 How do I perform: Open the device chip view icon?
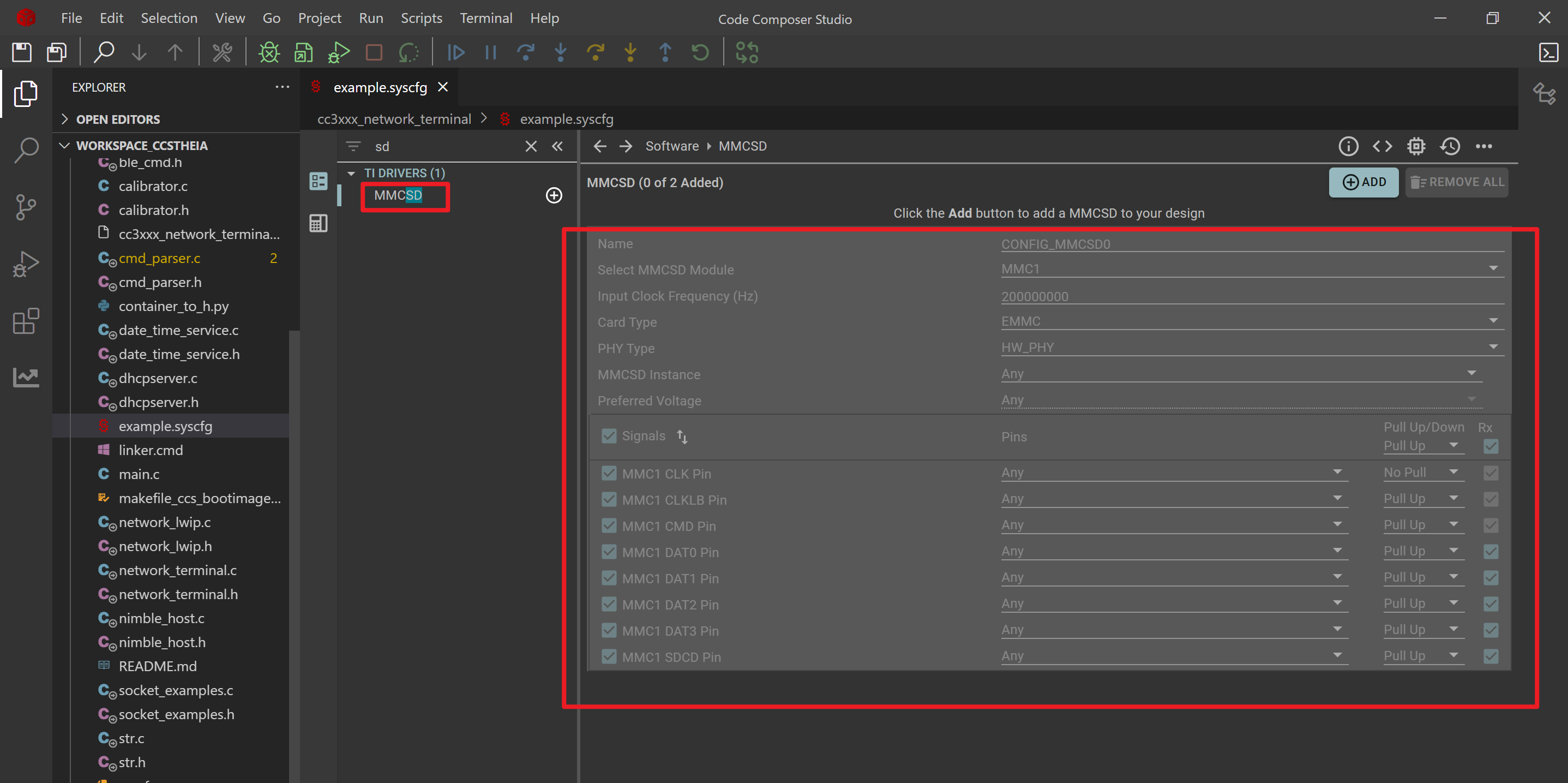coord(1416,146)
